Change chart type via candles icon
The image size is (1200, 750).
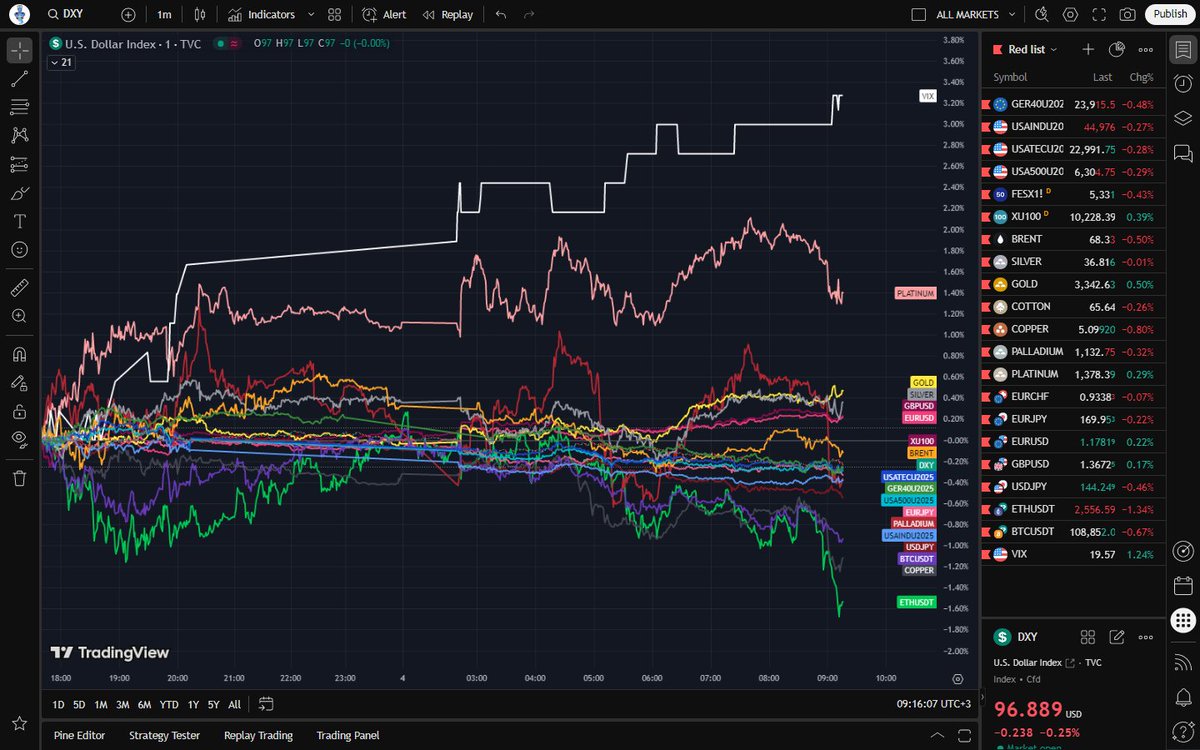pyautogui.click(x=200, y=15)
